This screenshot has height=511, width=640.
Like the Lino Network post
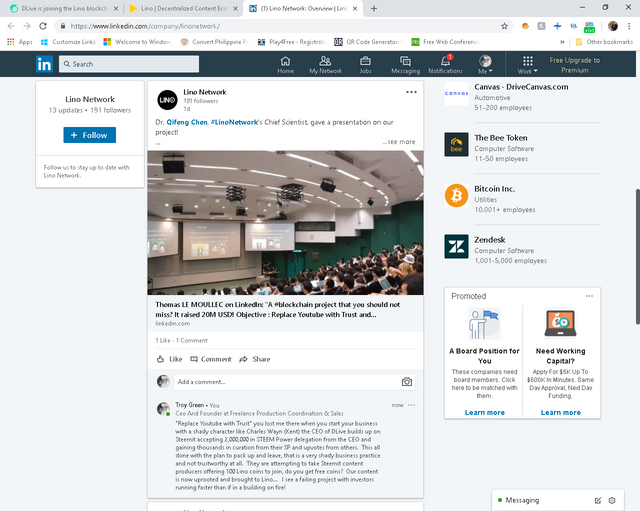[x=170, y=359]
